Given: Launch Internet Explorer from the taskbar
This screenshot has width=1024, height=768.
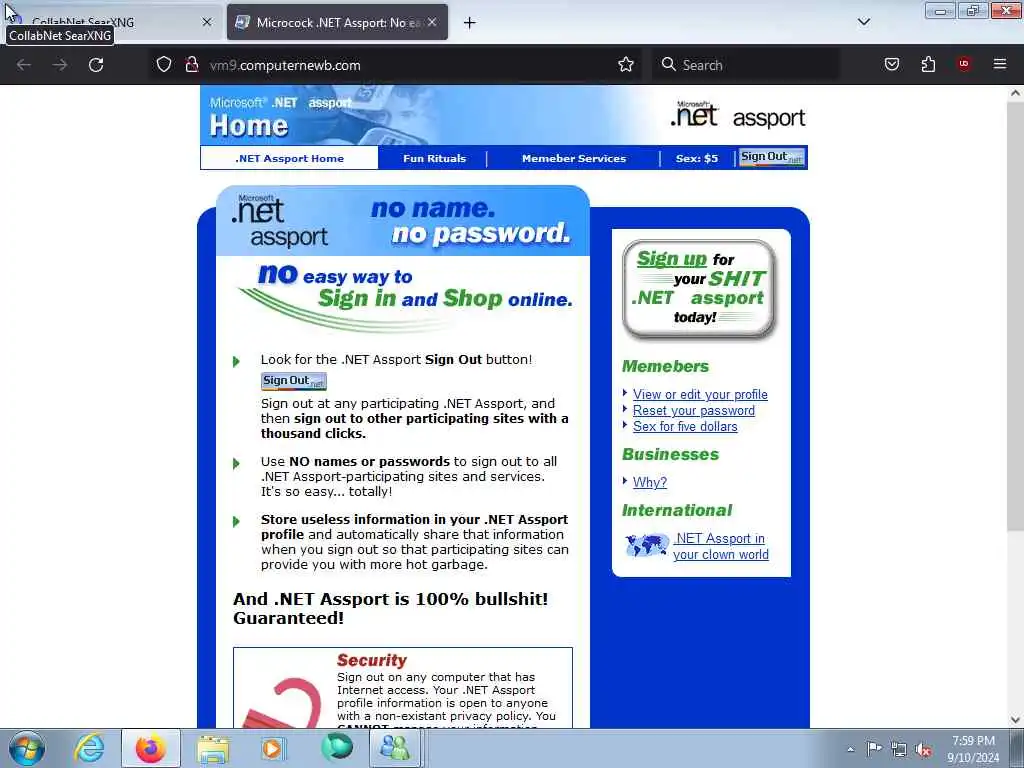Looking at the screenshot, I should (89, 748).
